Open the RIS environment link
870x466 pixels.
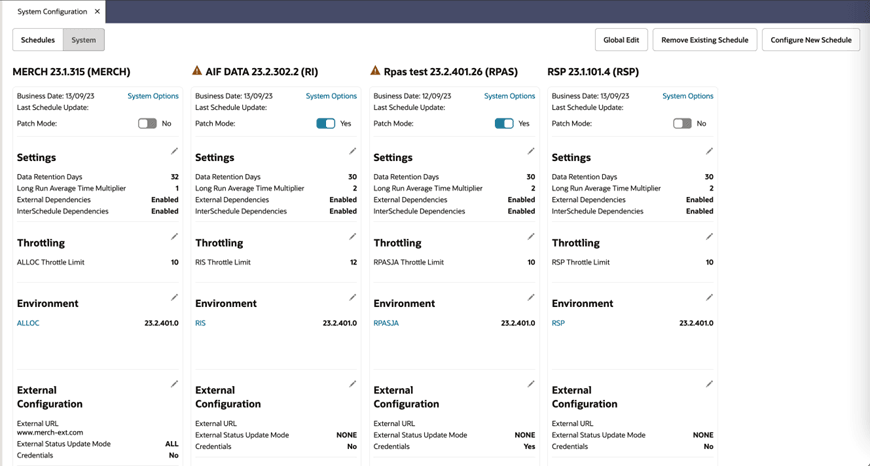[200, 323]
